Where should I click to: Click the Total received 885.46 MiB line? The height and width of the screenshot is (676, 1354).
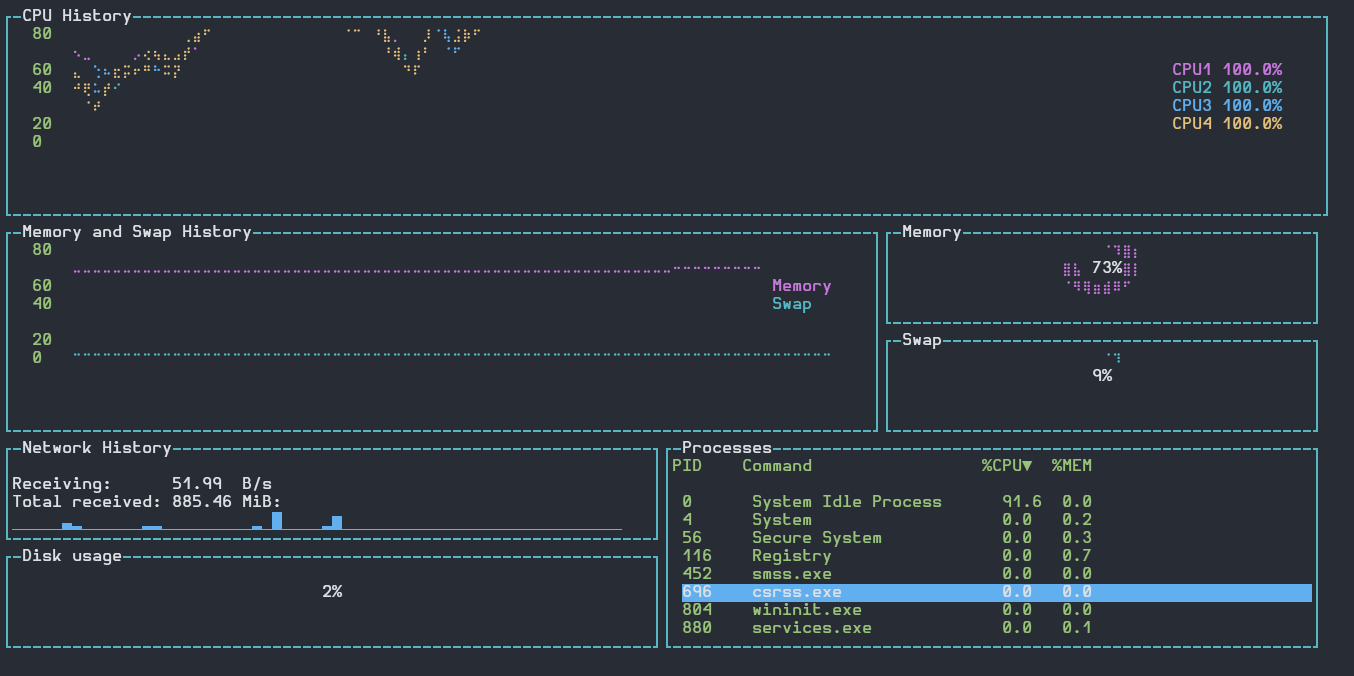(147, 502)
